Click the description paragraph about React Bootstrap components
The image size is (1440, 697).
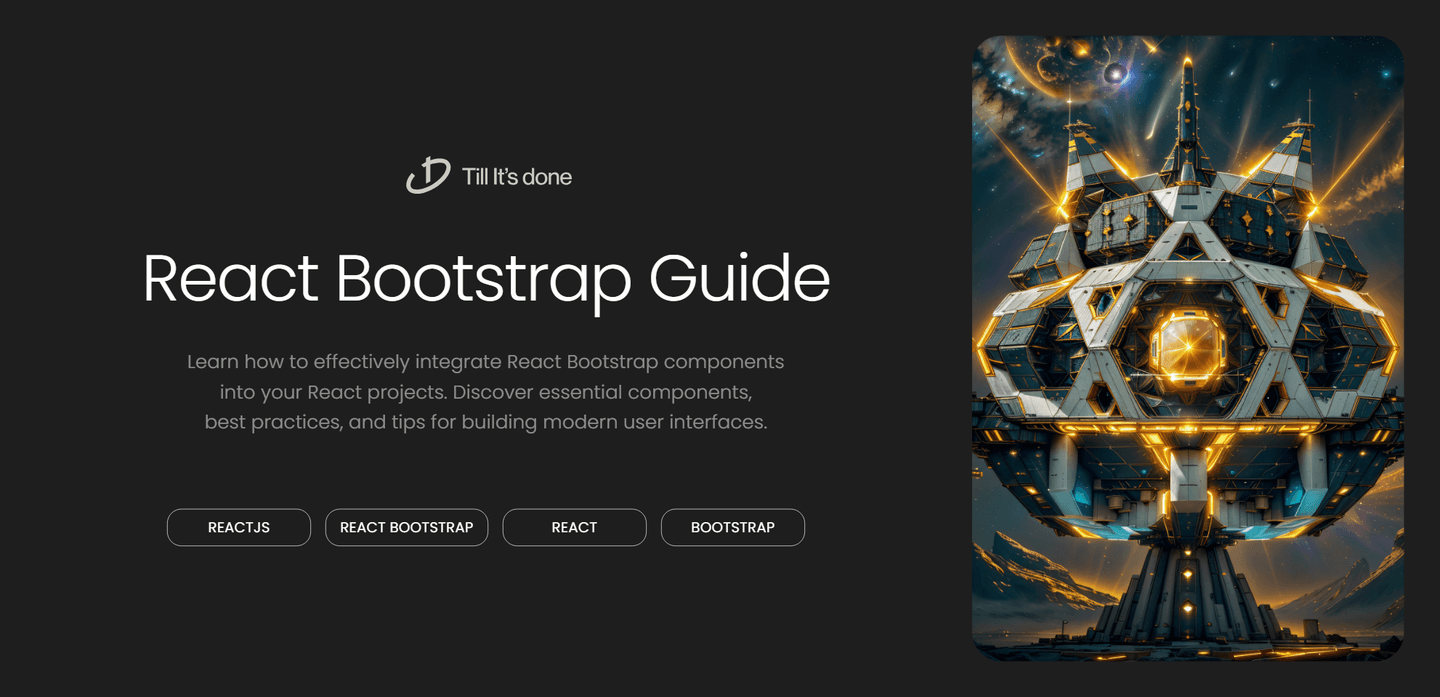(486, 392)
